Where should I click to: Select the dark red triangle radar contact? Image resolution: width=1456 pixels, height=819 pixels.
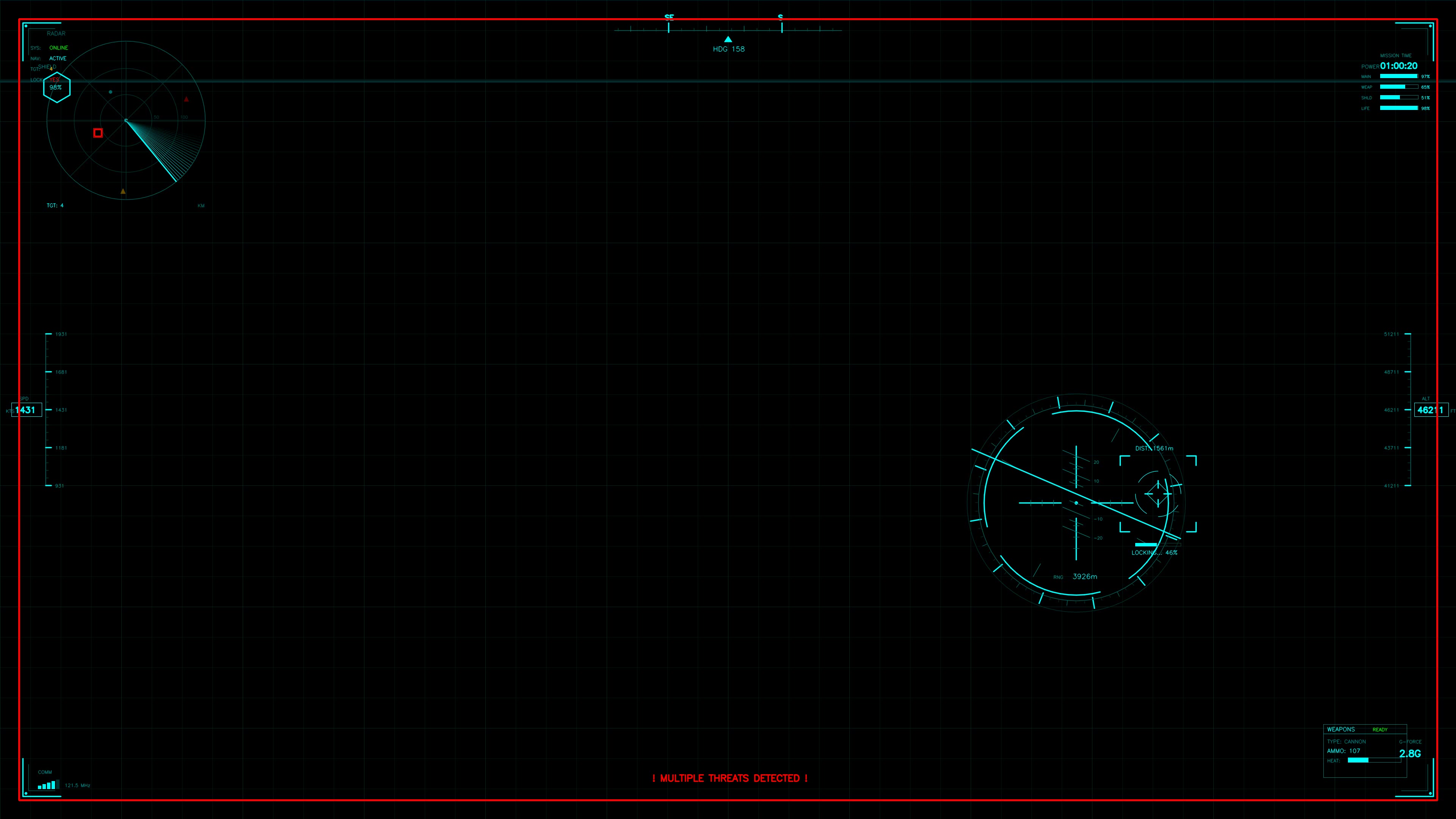click(x=187, y=99)
